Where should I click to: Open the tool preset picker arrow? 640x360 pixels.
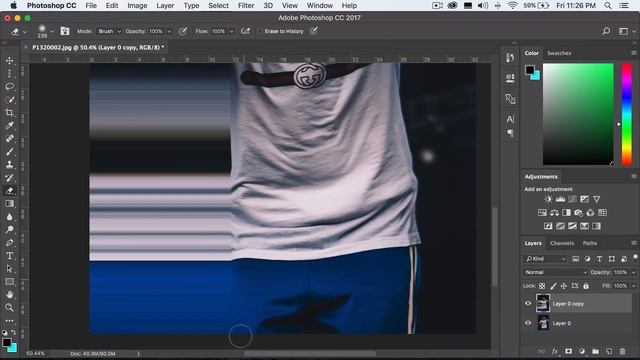tap(25, 31)
